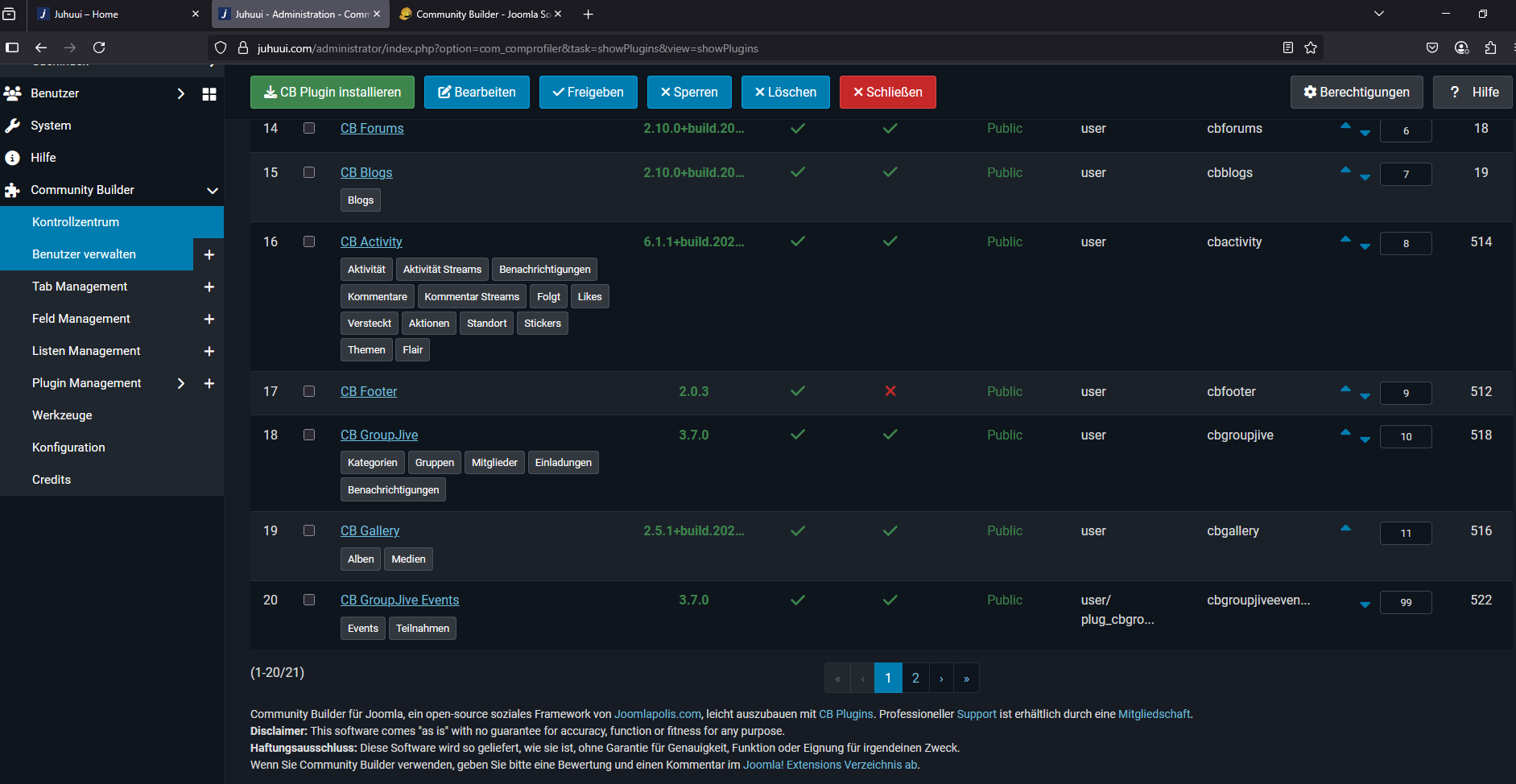The image size is (1516, 784).
Task: Open Kontrollzentrum menu item
Action: [x=112, y=222]
